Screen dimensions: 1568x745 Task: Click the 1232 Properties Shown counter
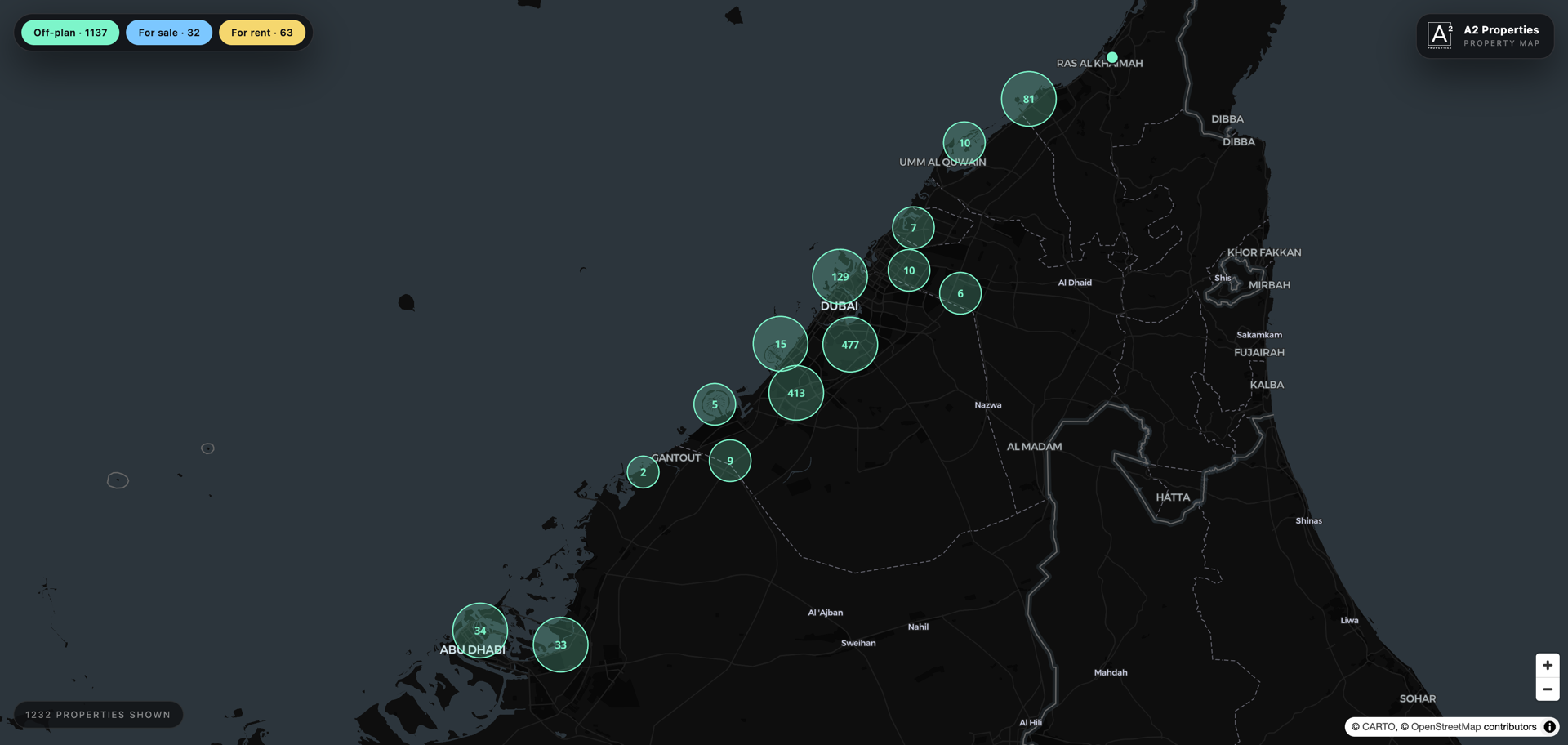coord(98,715)
